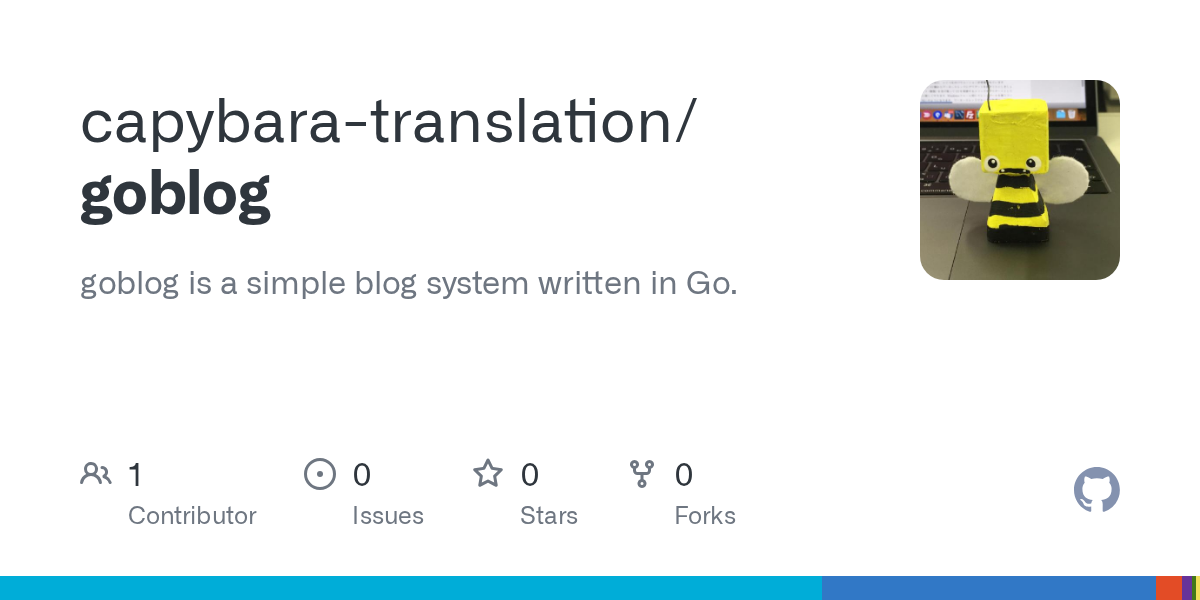Click the cyan segment of language bar
Screen dimensions: 1200x600
point(410,588)
